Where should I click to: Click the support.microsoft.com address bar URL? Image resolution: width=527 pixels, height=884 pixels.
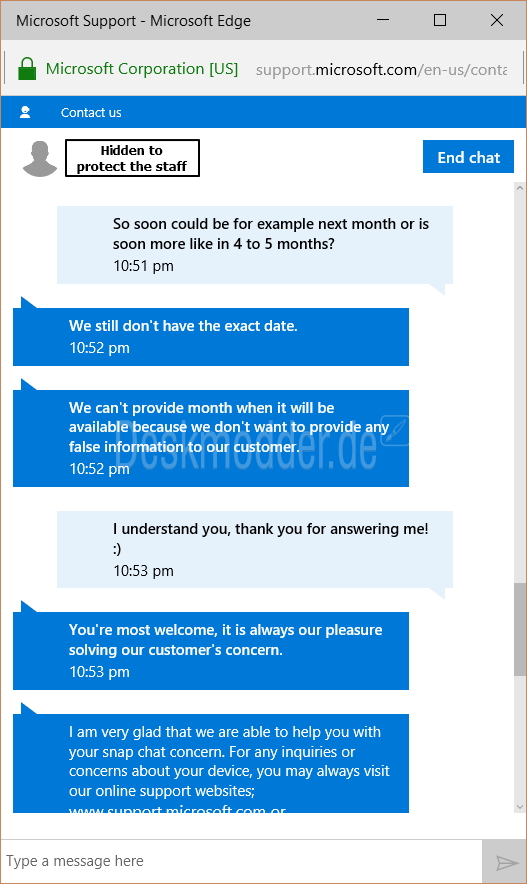[381, 70]
